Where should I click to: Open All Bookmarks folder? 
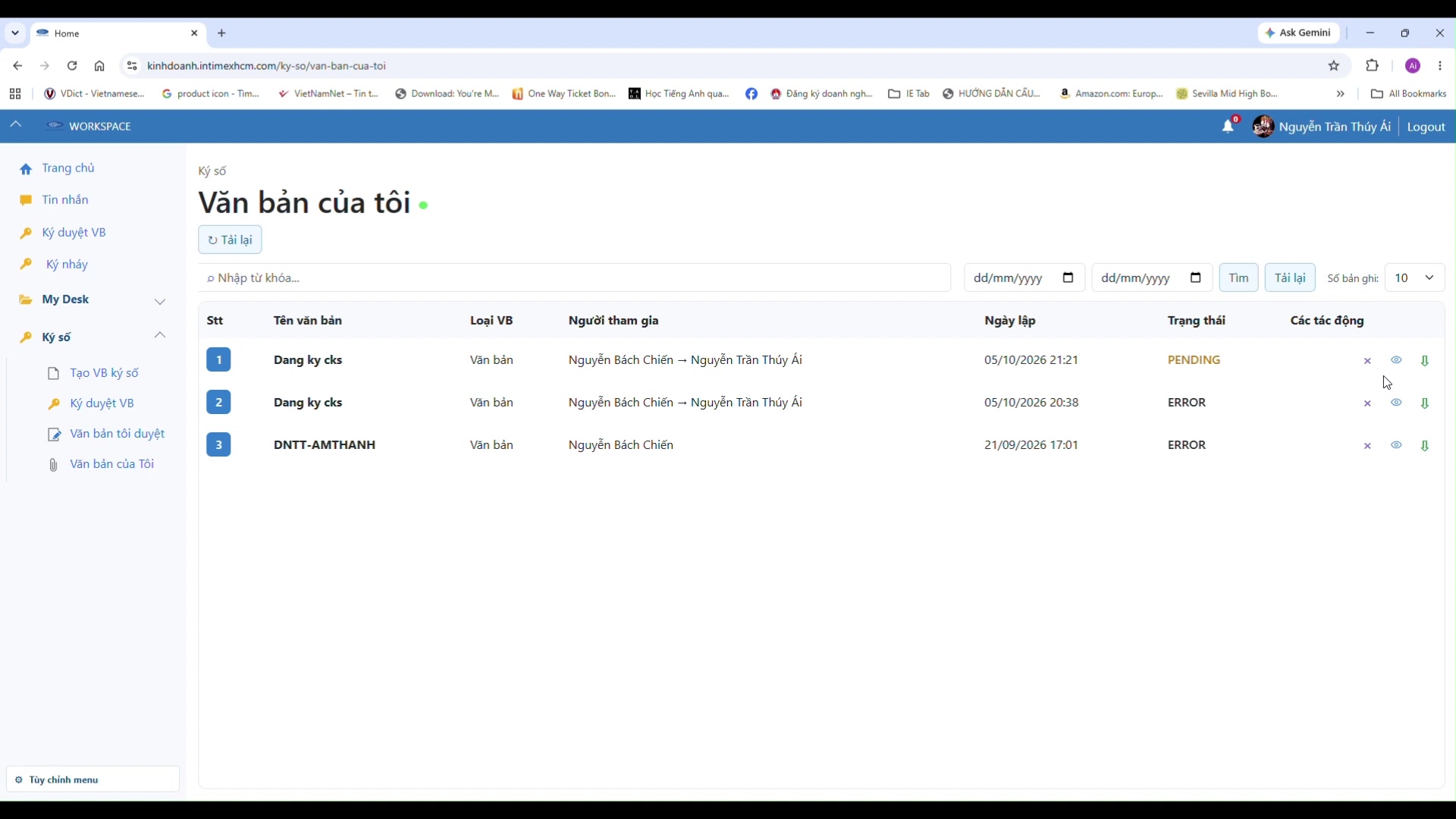click(1409, 94)
